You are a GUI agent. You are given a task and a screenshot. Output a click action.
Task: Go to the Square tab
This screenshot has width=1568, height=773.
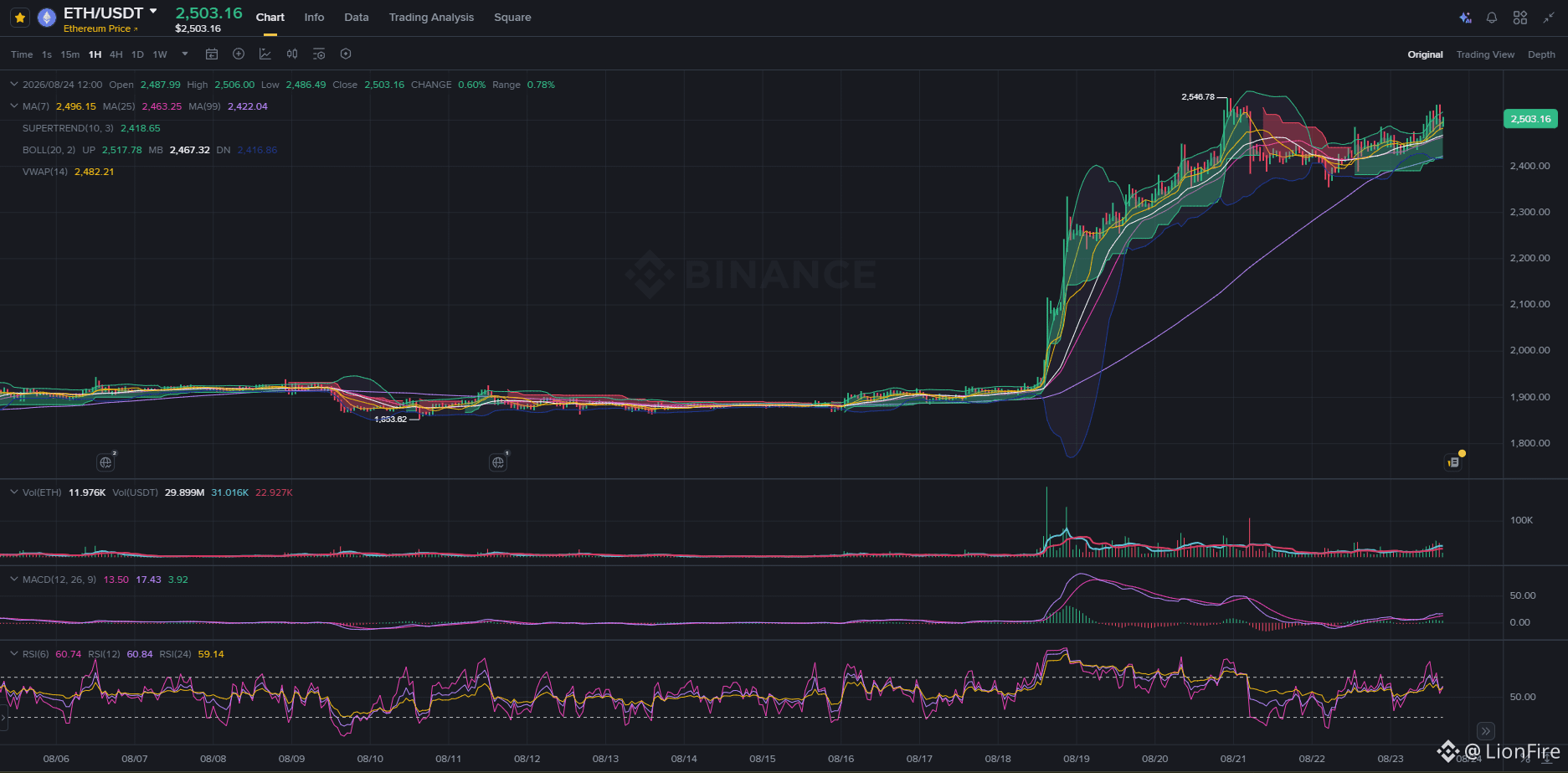(512, 18)
